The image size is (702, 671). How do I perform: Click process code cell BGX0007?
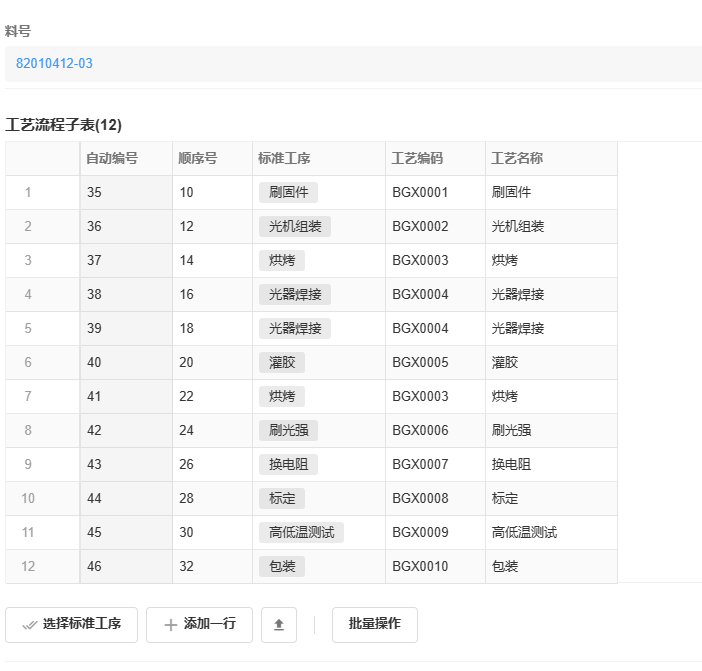420,464
